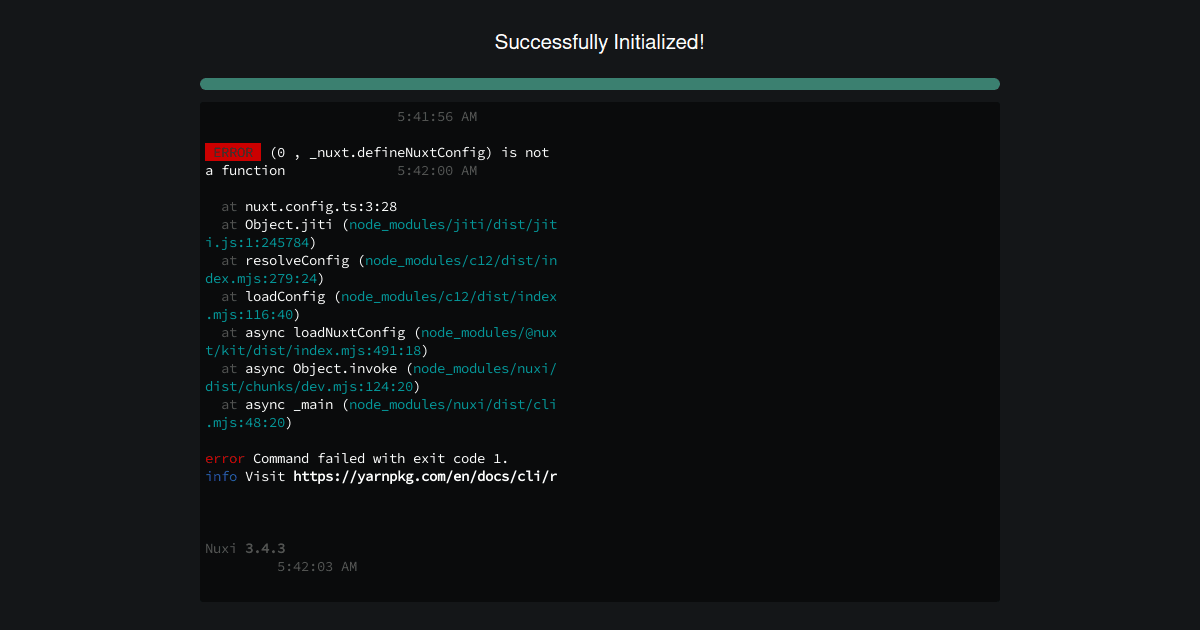This screenshot has width=1200, height=630.
Task: Click the 'Successfully Initialized!' heading
Action: (x=600, y=42)
